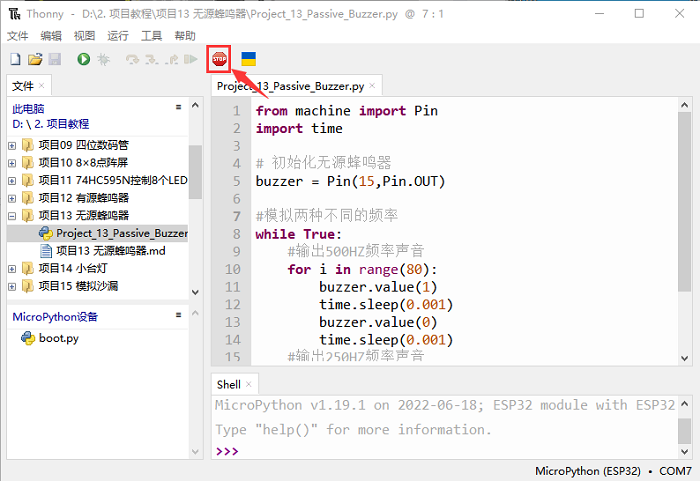700x481 pixels.
Task: Expand the 项目09 四位数码管 folder
Action: click(12, 145)
